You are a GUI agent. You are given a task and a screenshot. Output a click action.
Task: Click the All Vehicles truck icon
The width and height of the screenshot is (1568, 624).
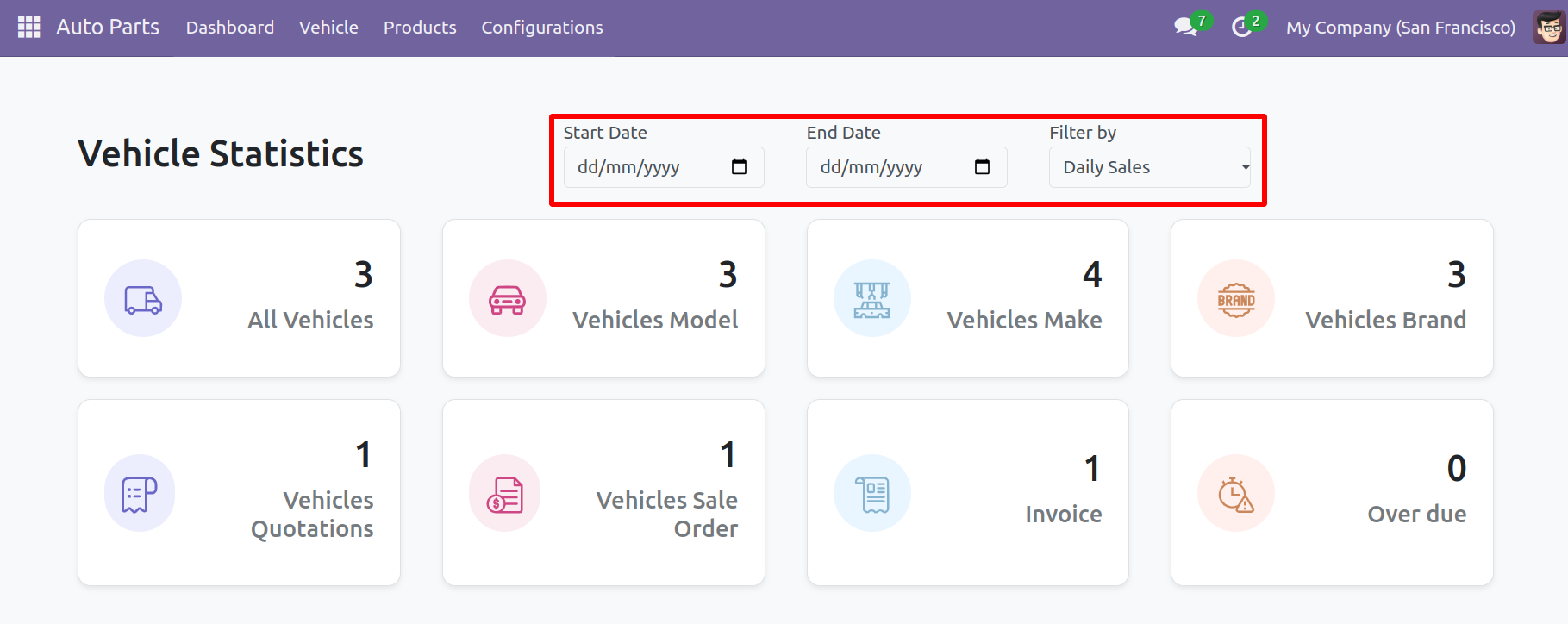click(143, 299)
